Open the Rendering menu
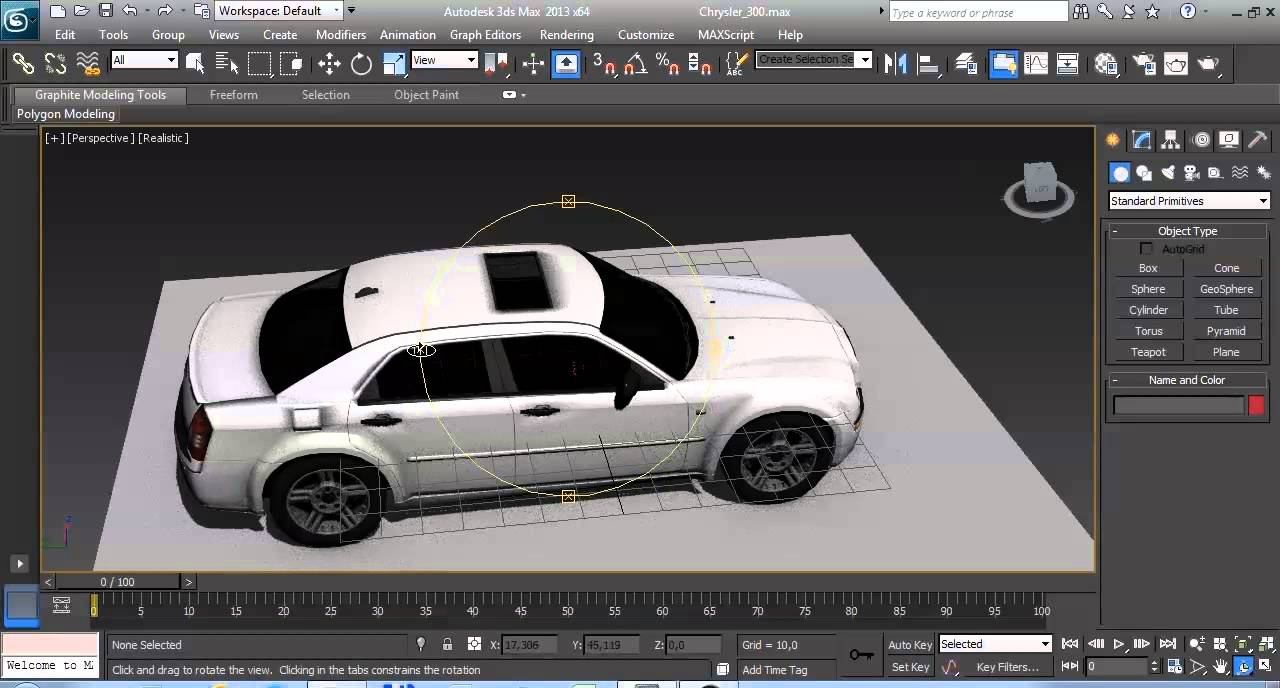 coord(566,35)
